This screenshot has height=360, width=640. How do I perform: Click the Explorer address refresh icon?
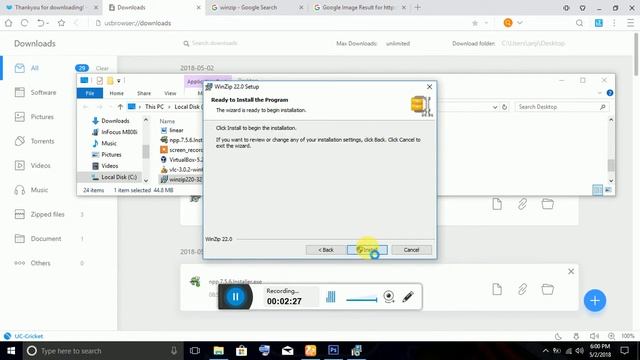[x=504, y=107]
